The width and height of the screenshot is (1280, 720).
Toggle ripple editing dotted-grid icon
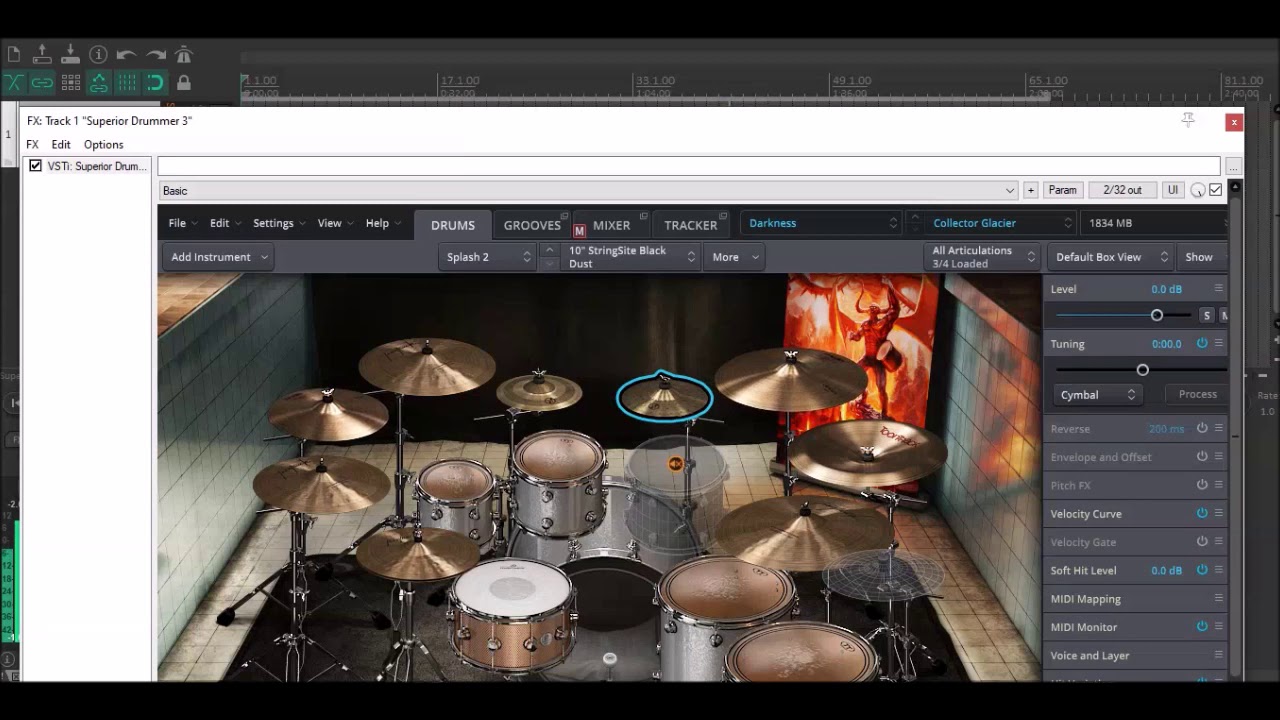coord(70,83)
